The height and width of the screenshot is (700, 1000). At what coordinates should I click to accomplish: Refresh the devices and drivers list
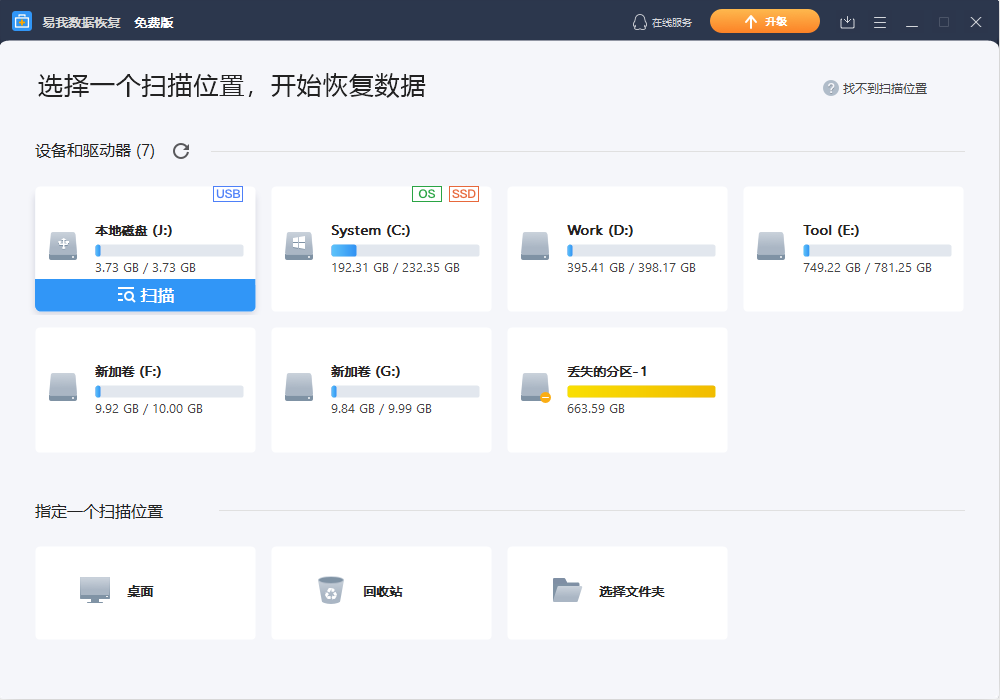pyautogui.click(x=180, y=151)
